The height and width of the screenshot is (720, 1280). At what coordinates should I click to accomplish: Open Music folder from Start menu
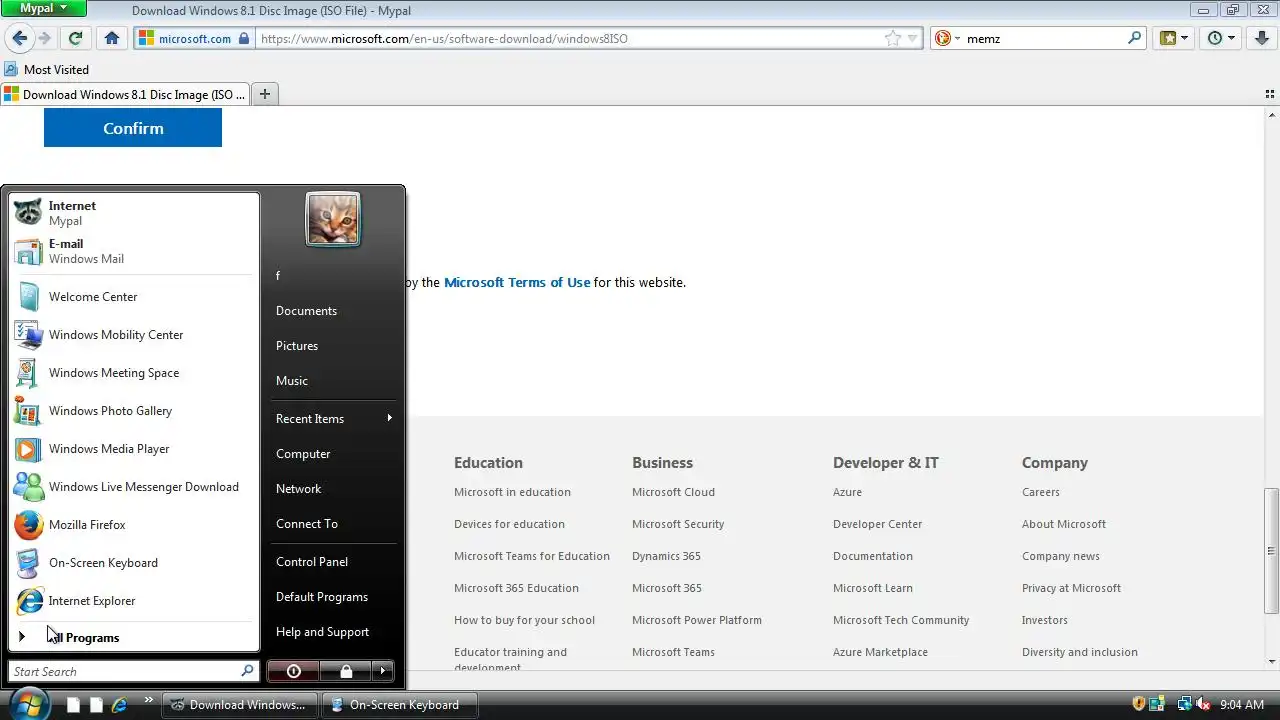tap(333, 381)
